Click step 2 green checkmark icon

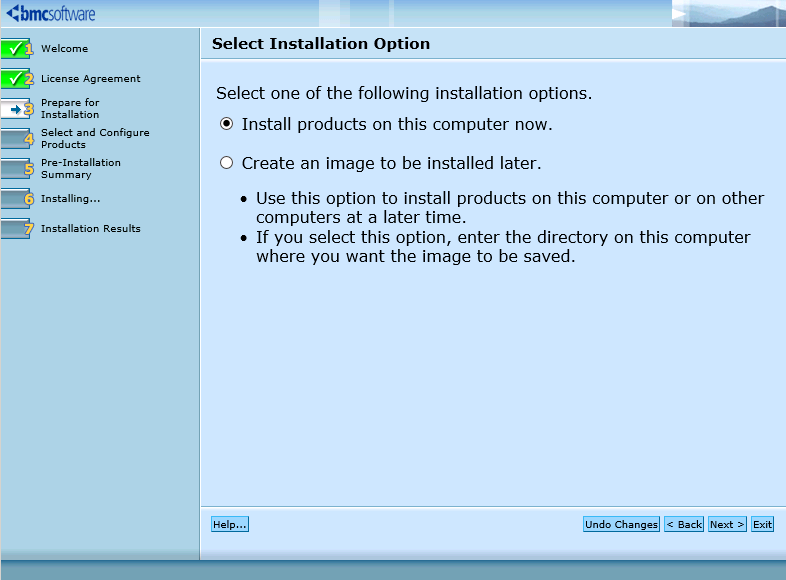click(x=17, y=79)
